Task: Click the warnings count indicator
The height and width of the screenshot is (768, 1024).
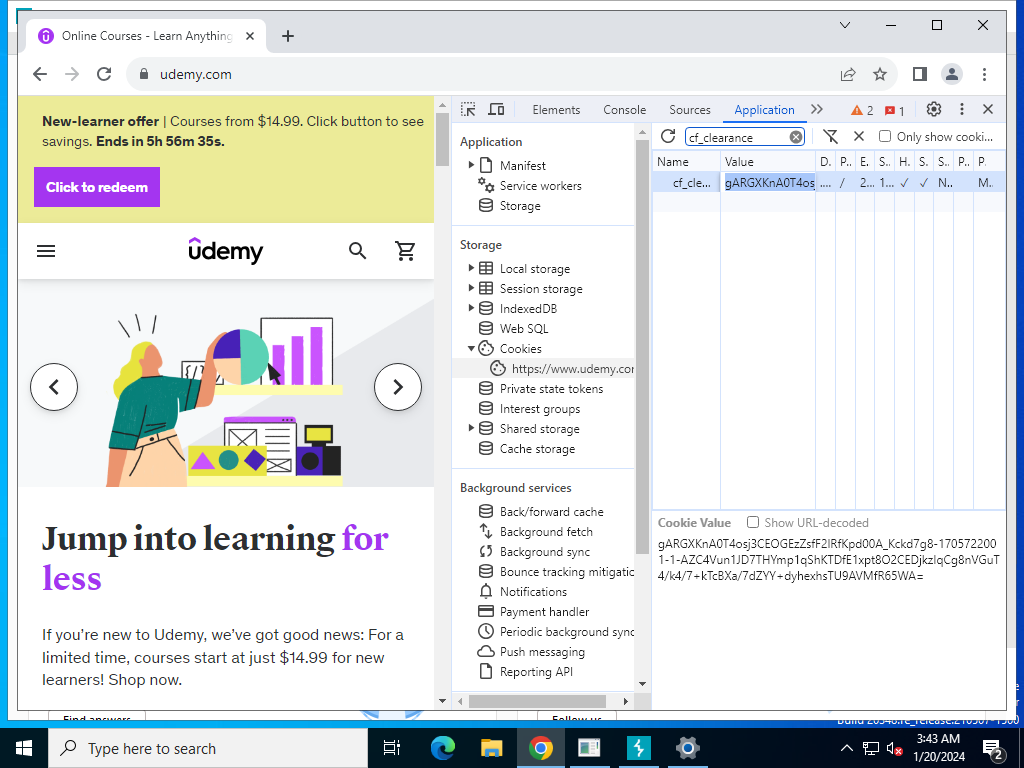Action: [862, 110]
